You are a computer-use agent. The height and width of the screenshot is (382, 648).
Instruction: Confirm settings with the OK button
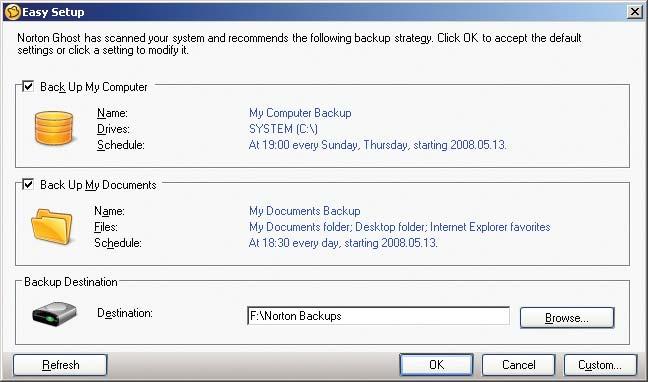tap(436, 365)
